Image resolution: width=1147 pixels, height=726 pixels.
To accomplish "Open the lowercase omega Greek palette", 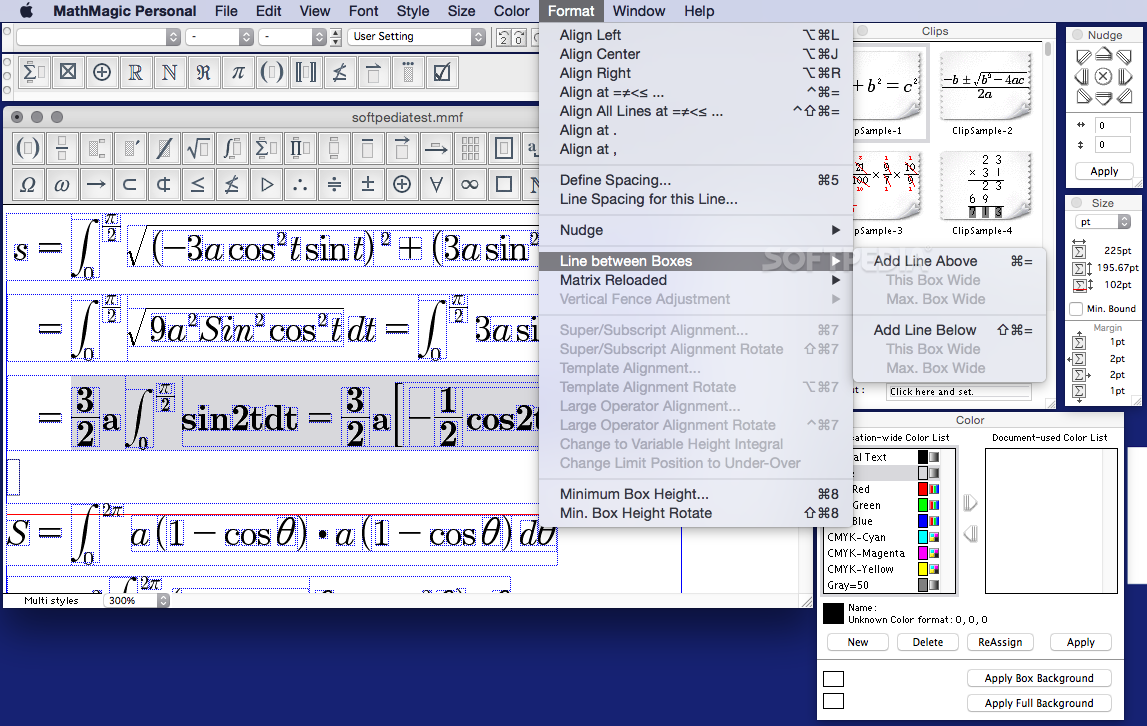I will (x=62, y=184).
